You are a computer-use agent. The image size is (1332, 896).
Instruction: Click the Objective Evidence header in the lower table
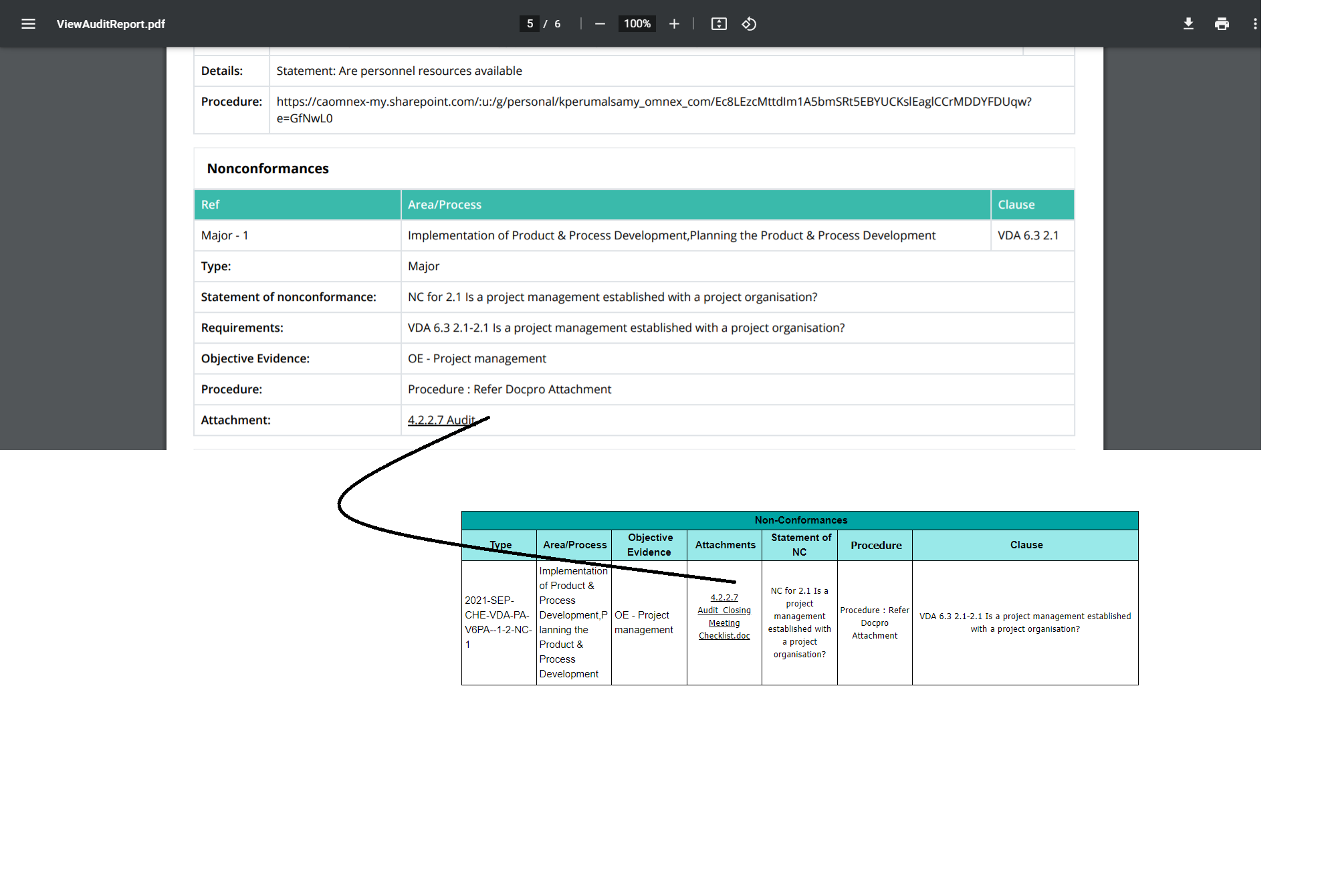pyautogui.click(x=649, y=545)
